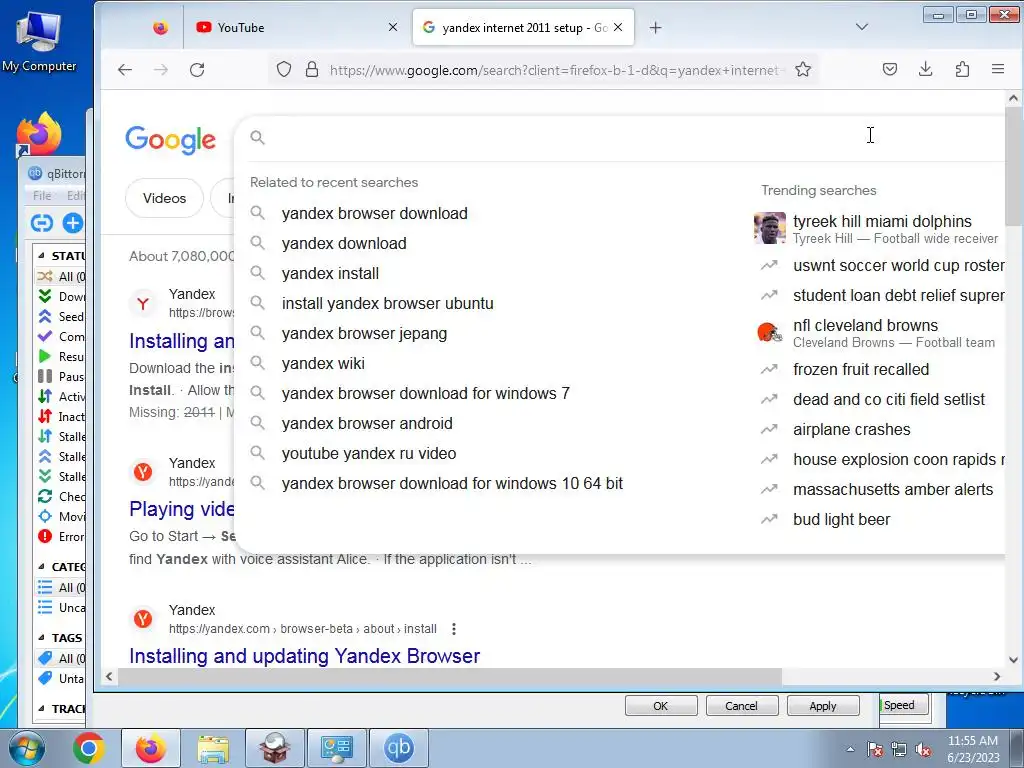Open Firefox downloads panel
Image resolution: width=1024 pixels, height=768 pixels.
925,69
